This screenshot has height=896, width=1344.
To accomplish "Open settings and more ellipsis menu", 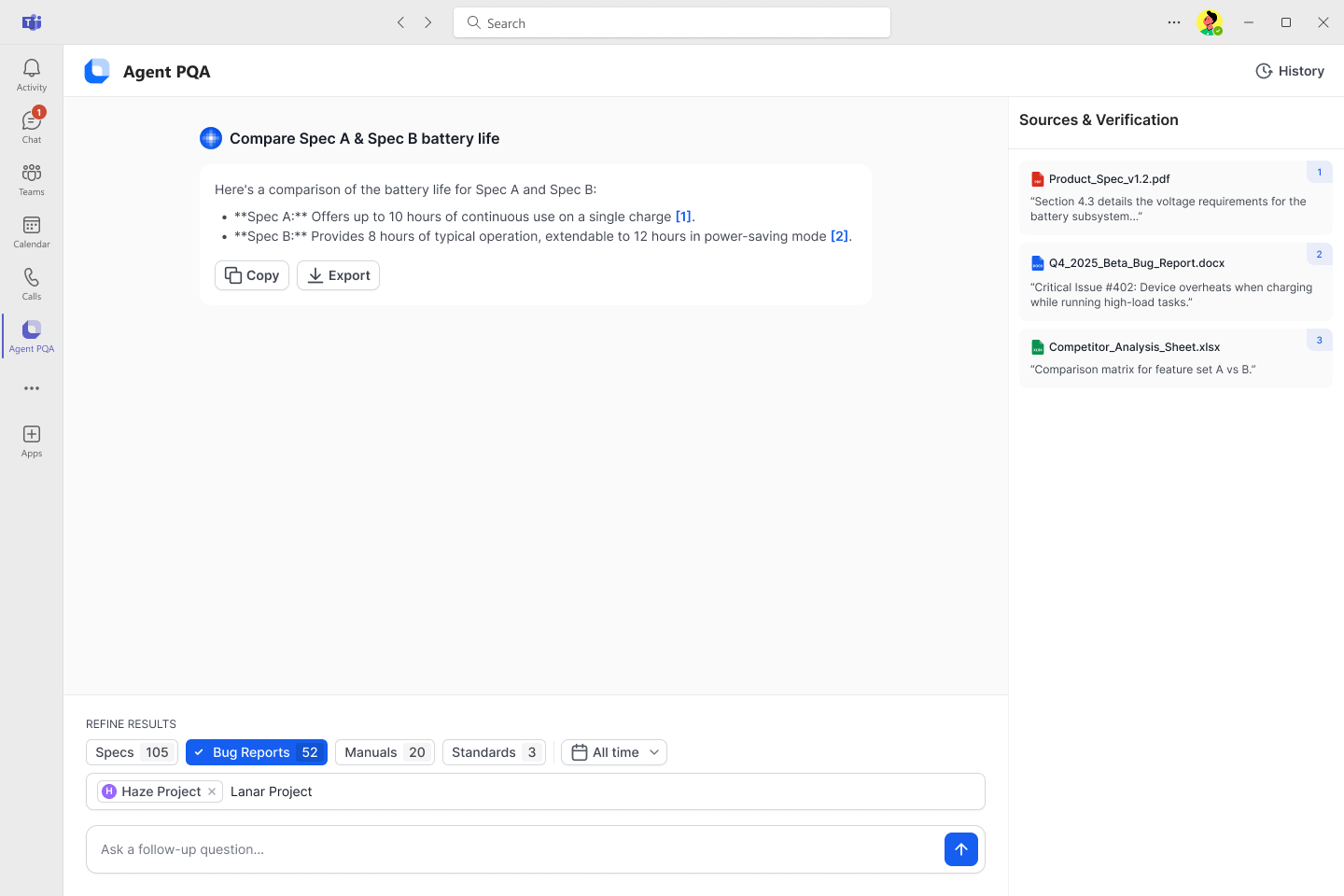I will click(x=1174, y=22).
